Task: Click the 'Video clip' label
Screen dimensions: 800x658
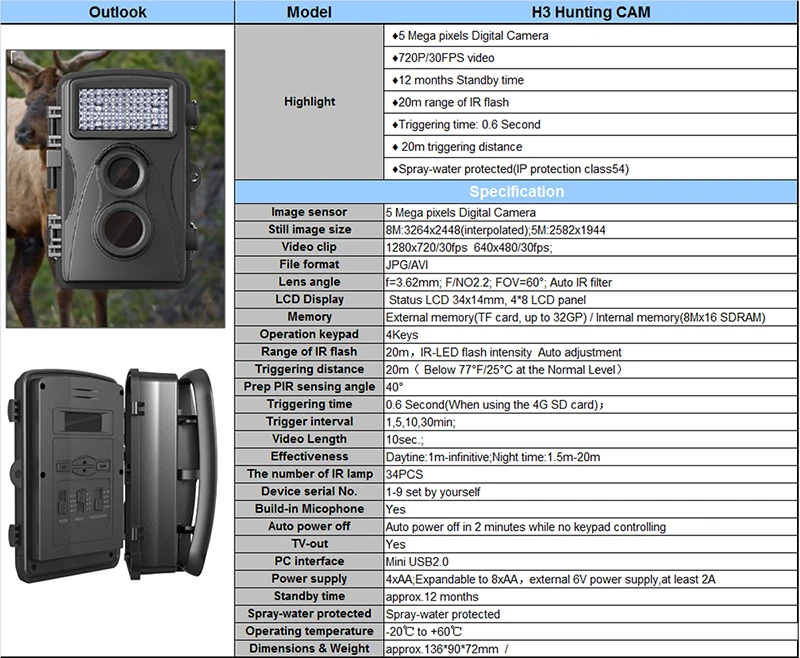Action: (x=309, y=247)
